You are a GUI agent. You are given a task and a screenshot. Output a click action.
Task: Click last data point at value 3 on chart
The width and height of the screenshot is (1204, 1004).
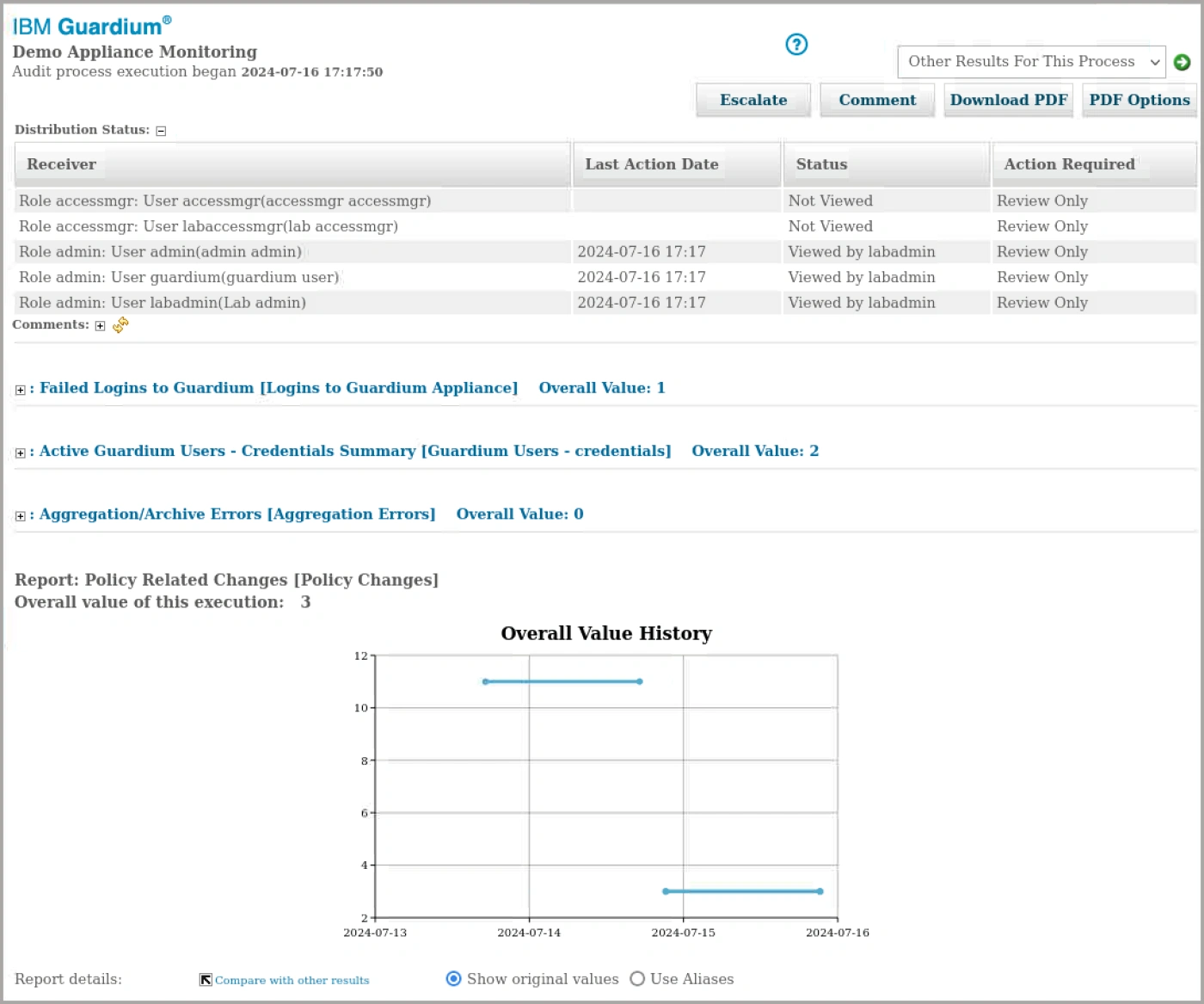[820, 891]
